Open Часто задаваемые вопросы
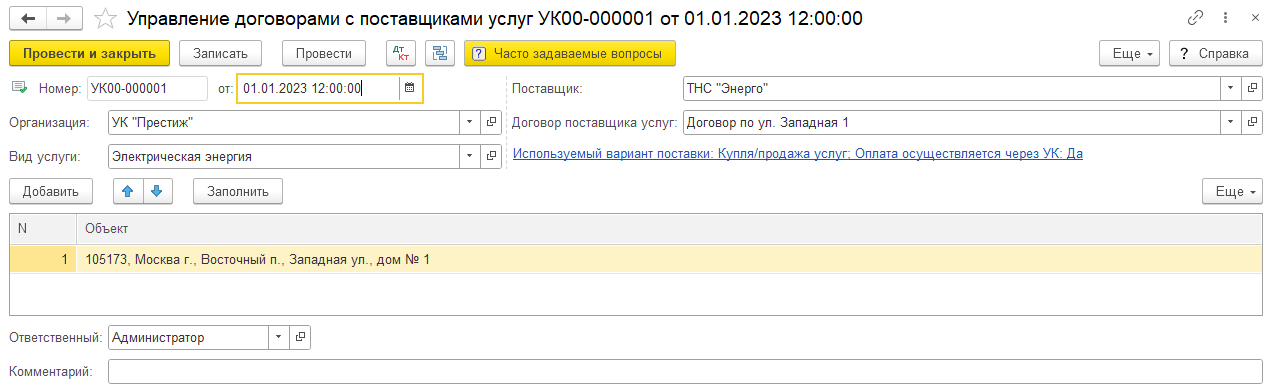Screen dimensions: 1273x392 pyautogui.click(x=570, y=53)
